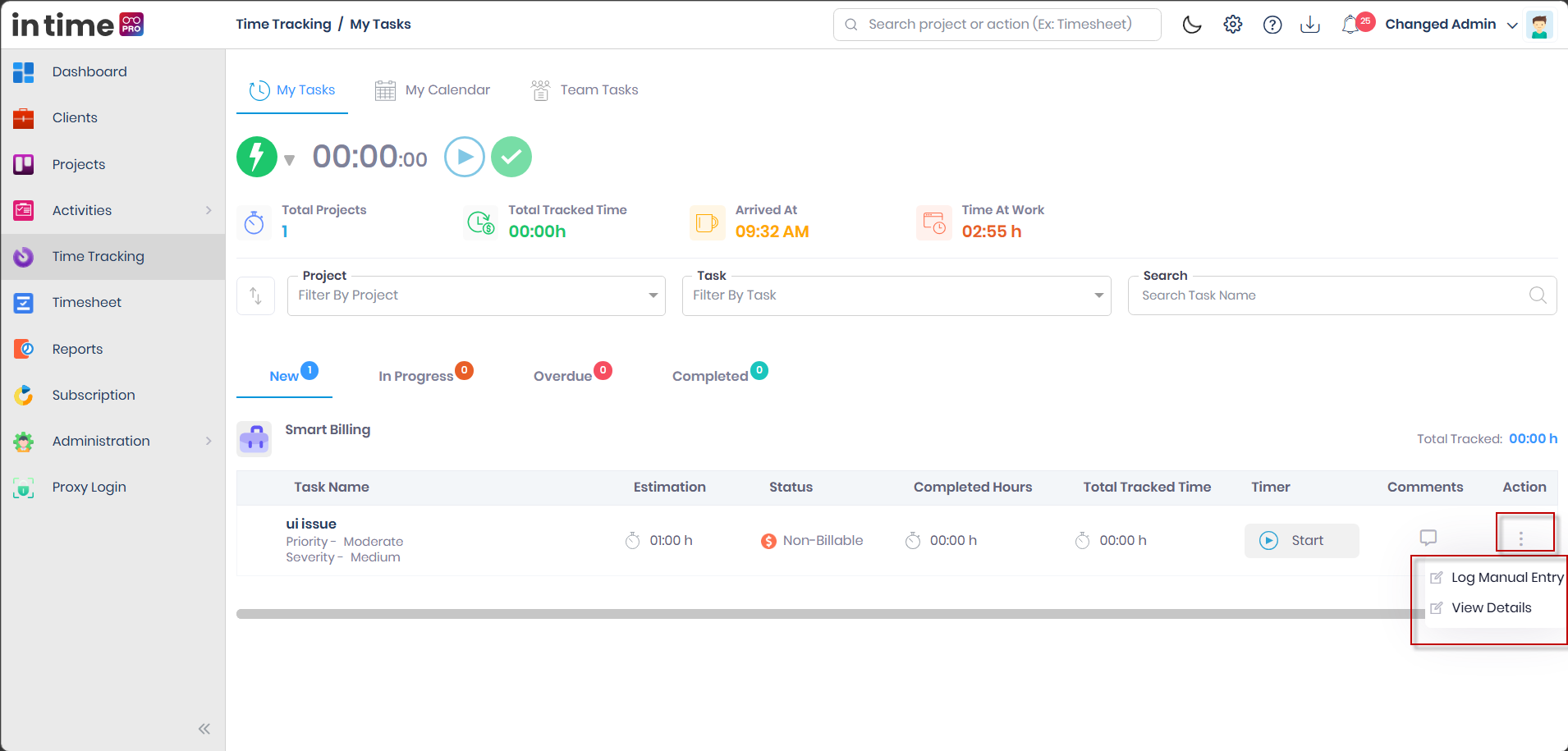Show Completed tasks tab
Screen dimensions: 1568x751
tap(719, 375)
